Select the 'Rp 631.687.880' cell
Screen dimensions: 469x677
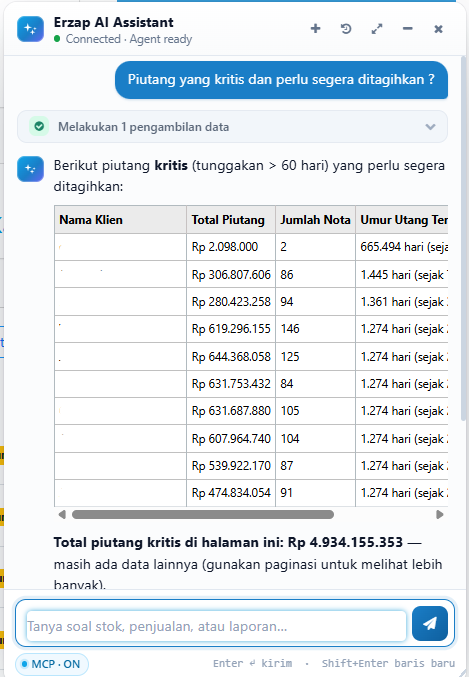coord(231,411)
